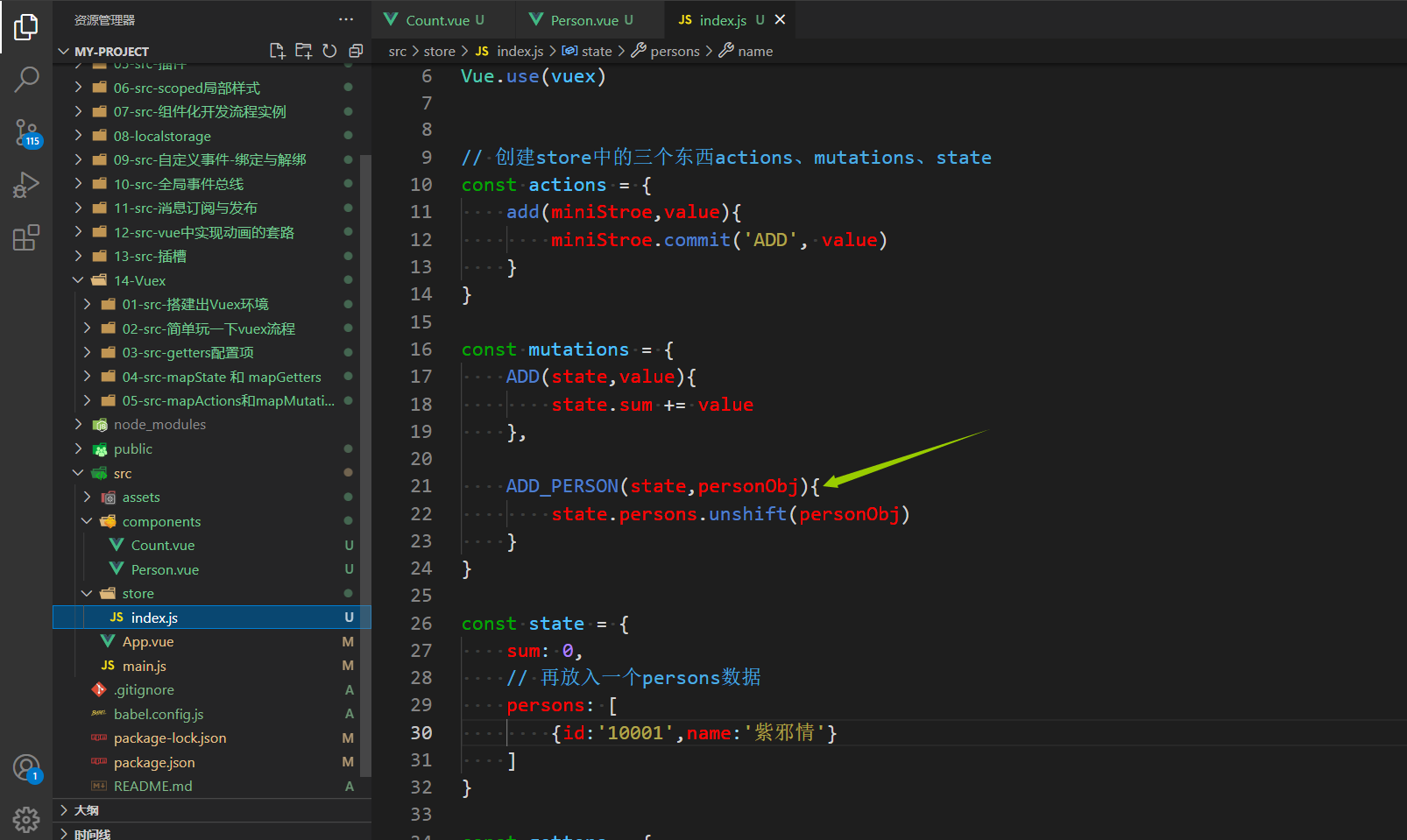Click the persons breadcrumb segment
The height and width of the screenshot is (840, 1407).
click(666, 51)
